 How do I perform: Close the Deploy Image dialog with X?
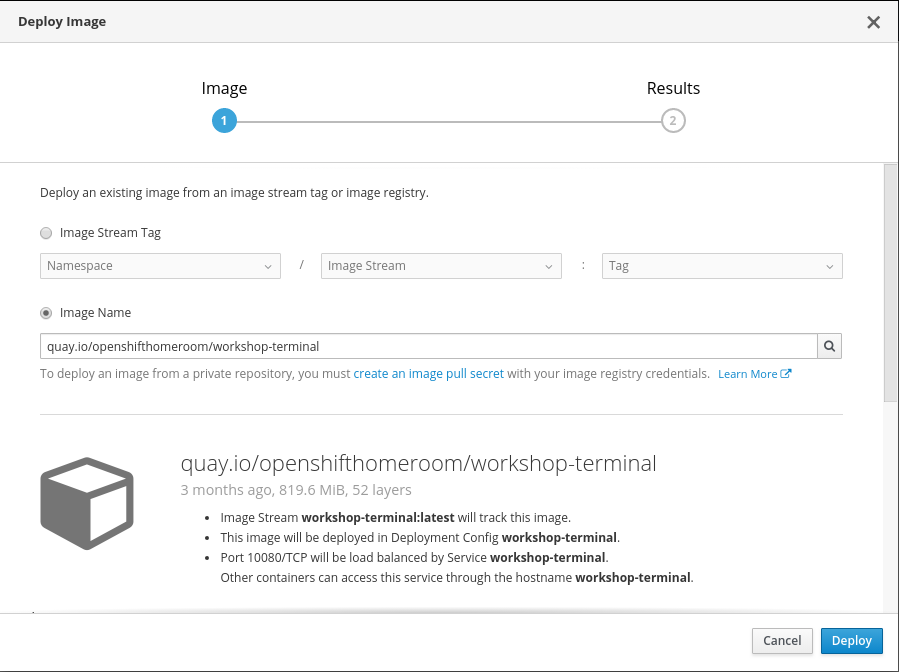873,22
